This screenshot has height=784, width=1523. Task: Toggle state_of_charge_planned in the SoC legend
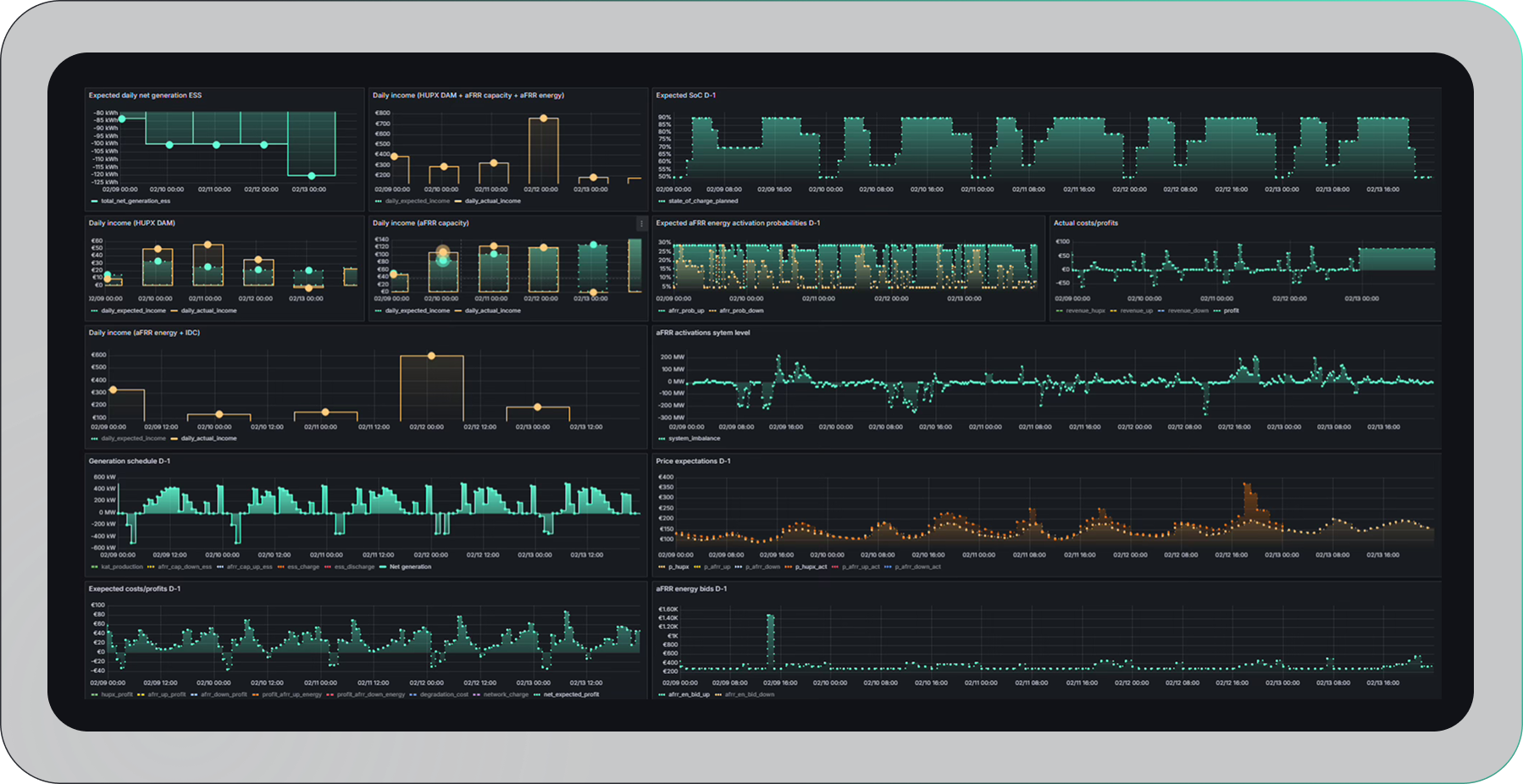[703, 202]
